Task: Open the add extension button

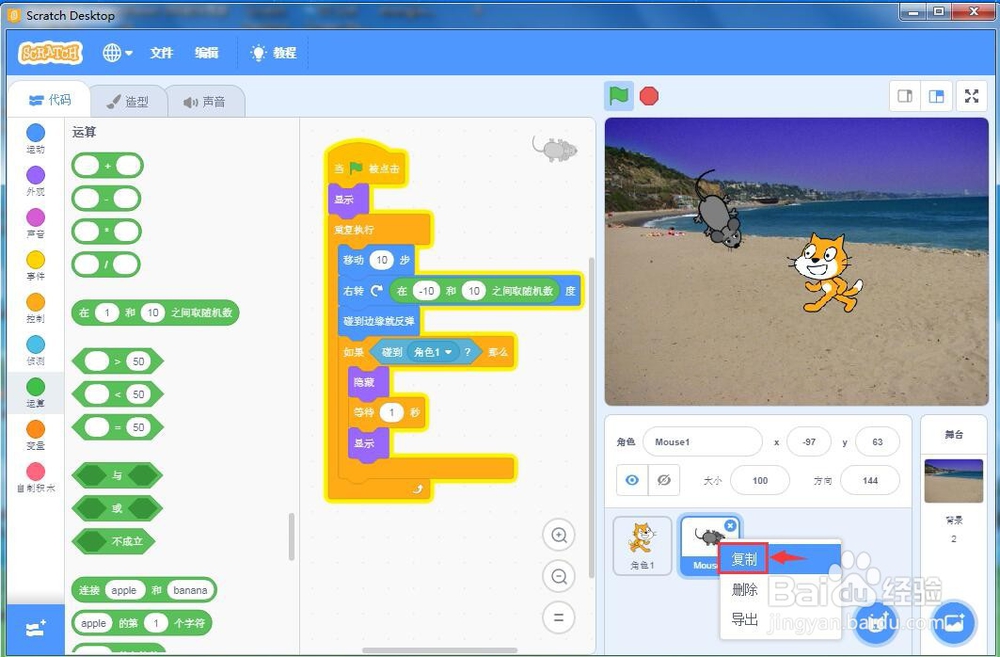Action: [36, 629]
